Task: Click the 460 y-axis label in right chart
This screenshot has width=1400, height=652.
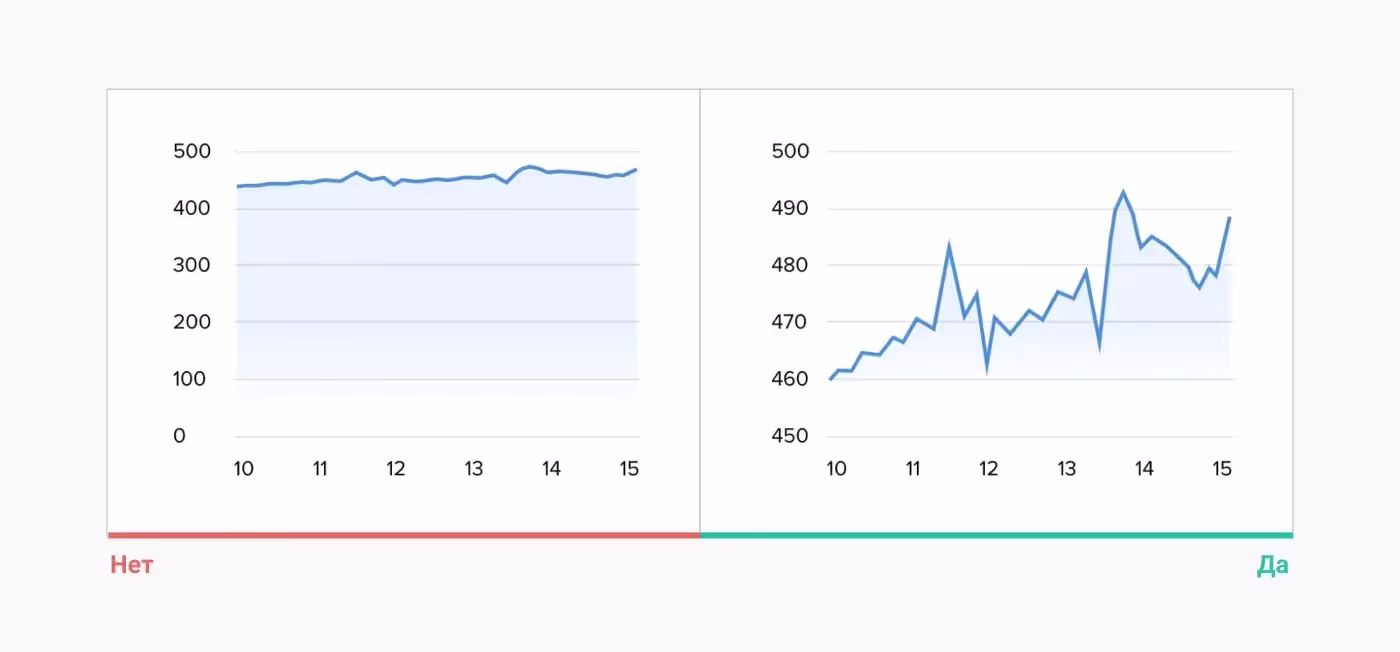Action: tap(789, 379)
